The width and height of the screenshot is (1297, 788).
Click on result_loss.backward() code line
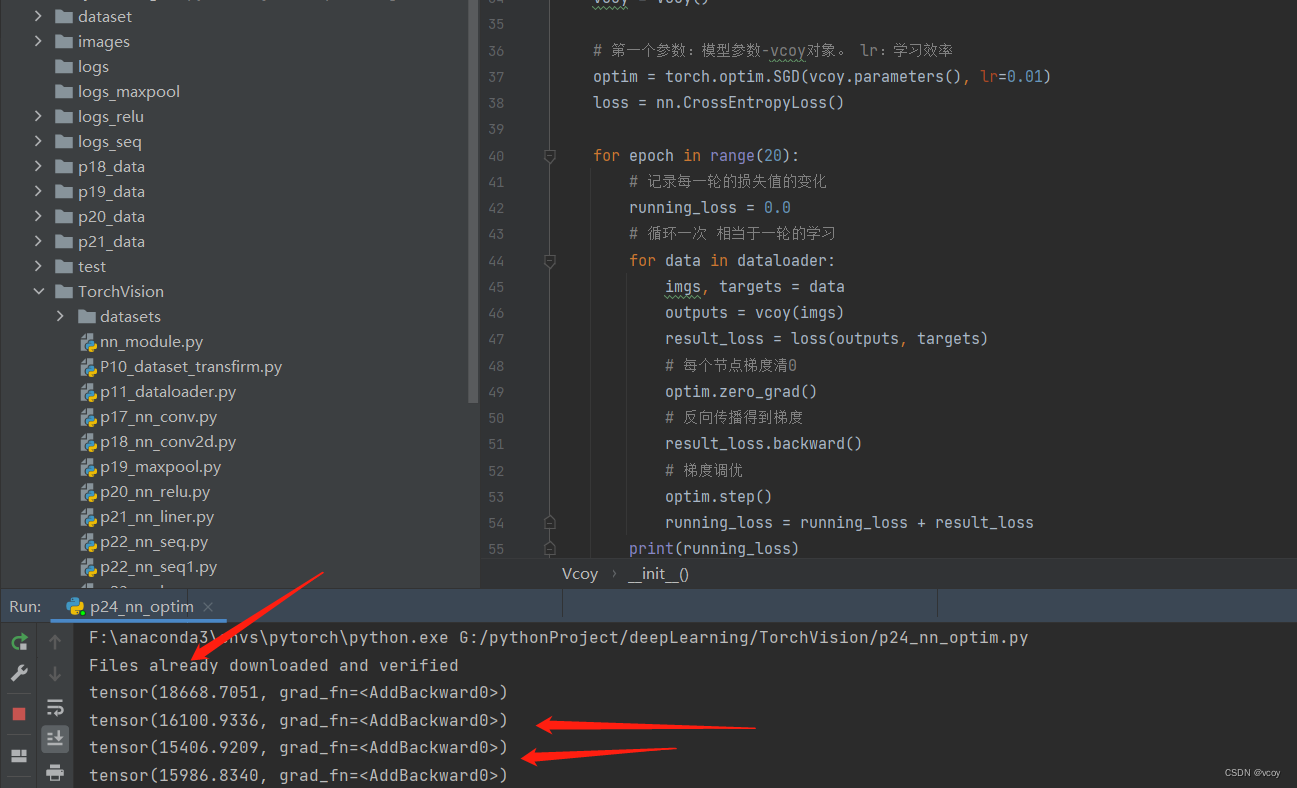point(763,443)
